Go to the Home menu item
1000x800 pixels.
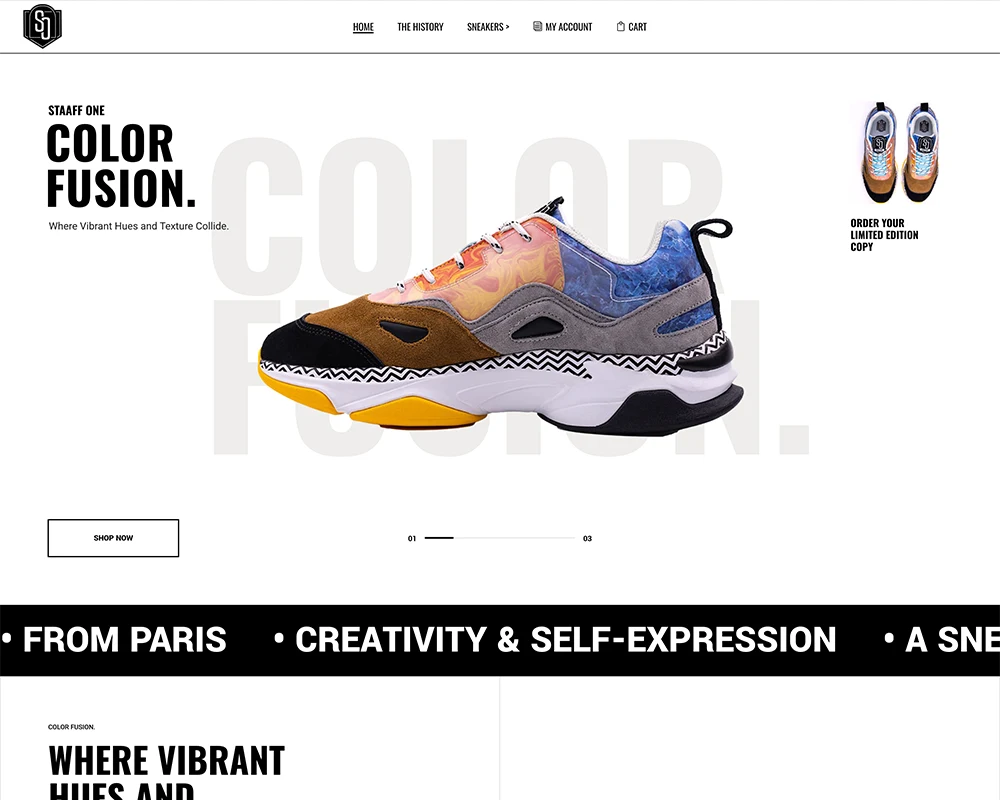[363, 27]
